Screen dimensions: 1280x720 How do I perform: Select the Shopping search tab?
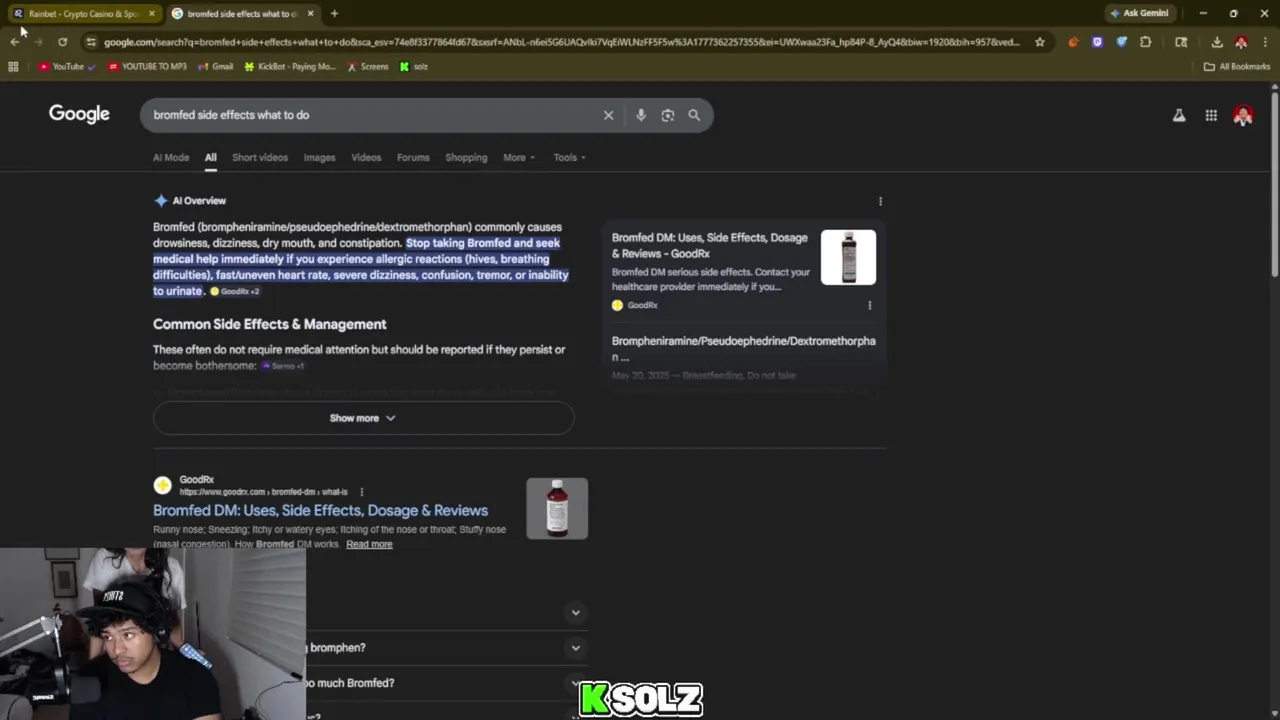tap(466, 157)
